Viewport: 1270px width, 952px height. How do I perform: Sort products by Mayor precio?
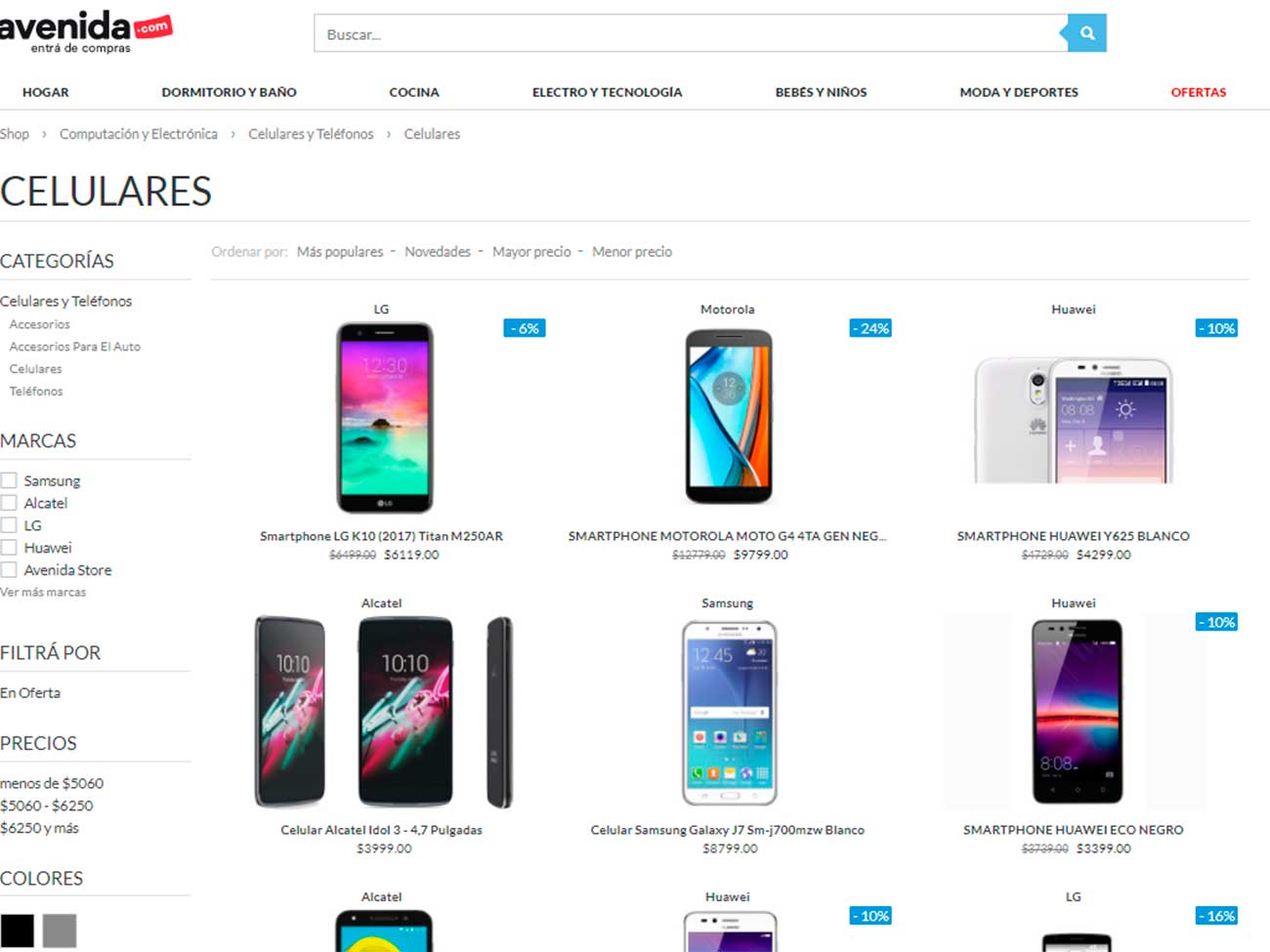tap(531, 252)
